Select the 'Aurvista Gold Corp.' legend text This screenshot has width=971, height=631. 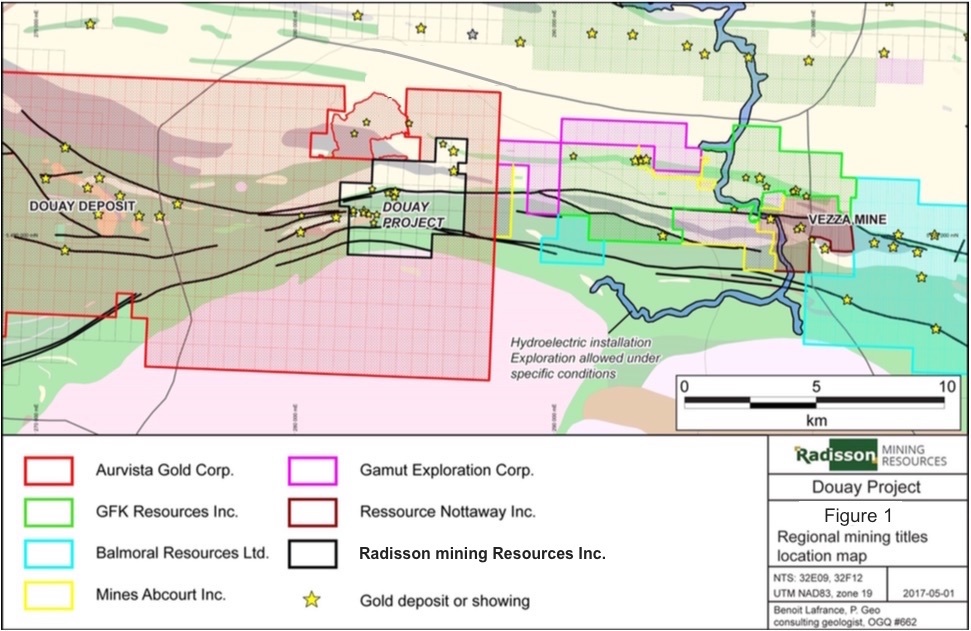pyautogui.click(x=165, y=471)
